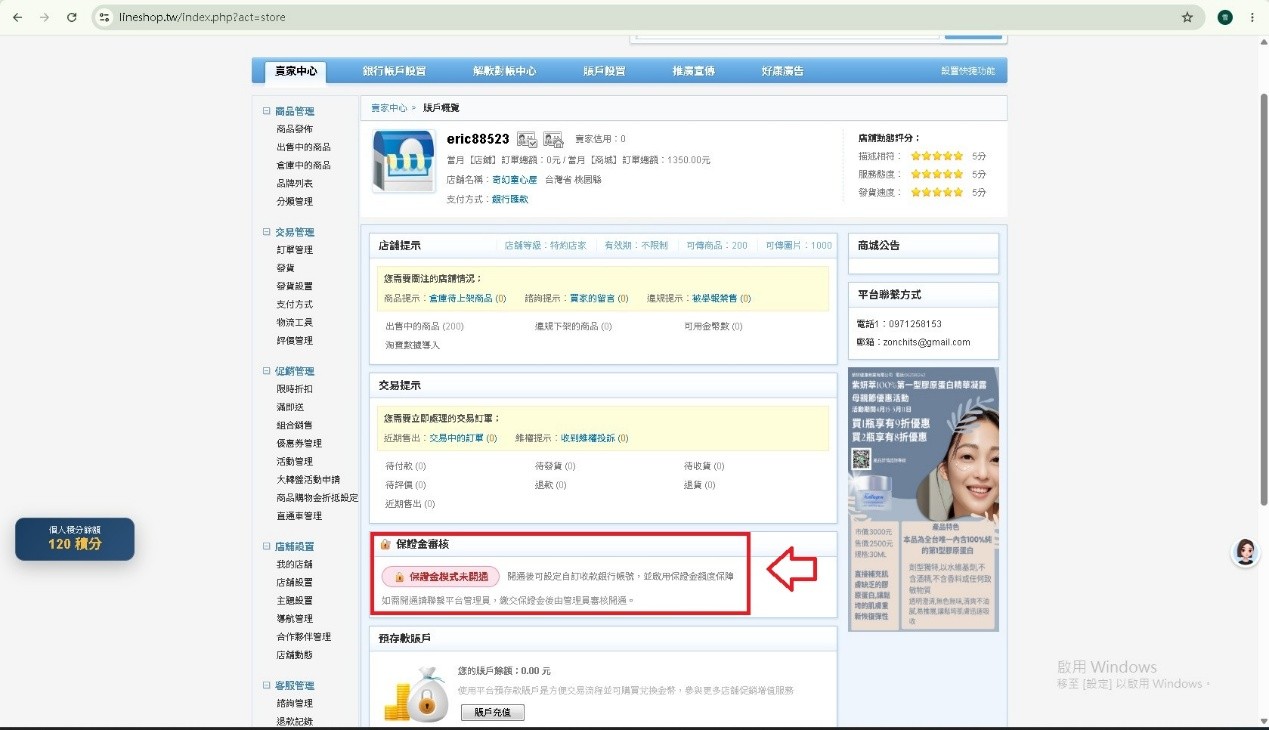
Task: Open 交易中的訂單 link
Action: point(456,438)
